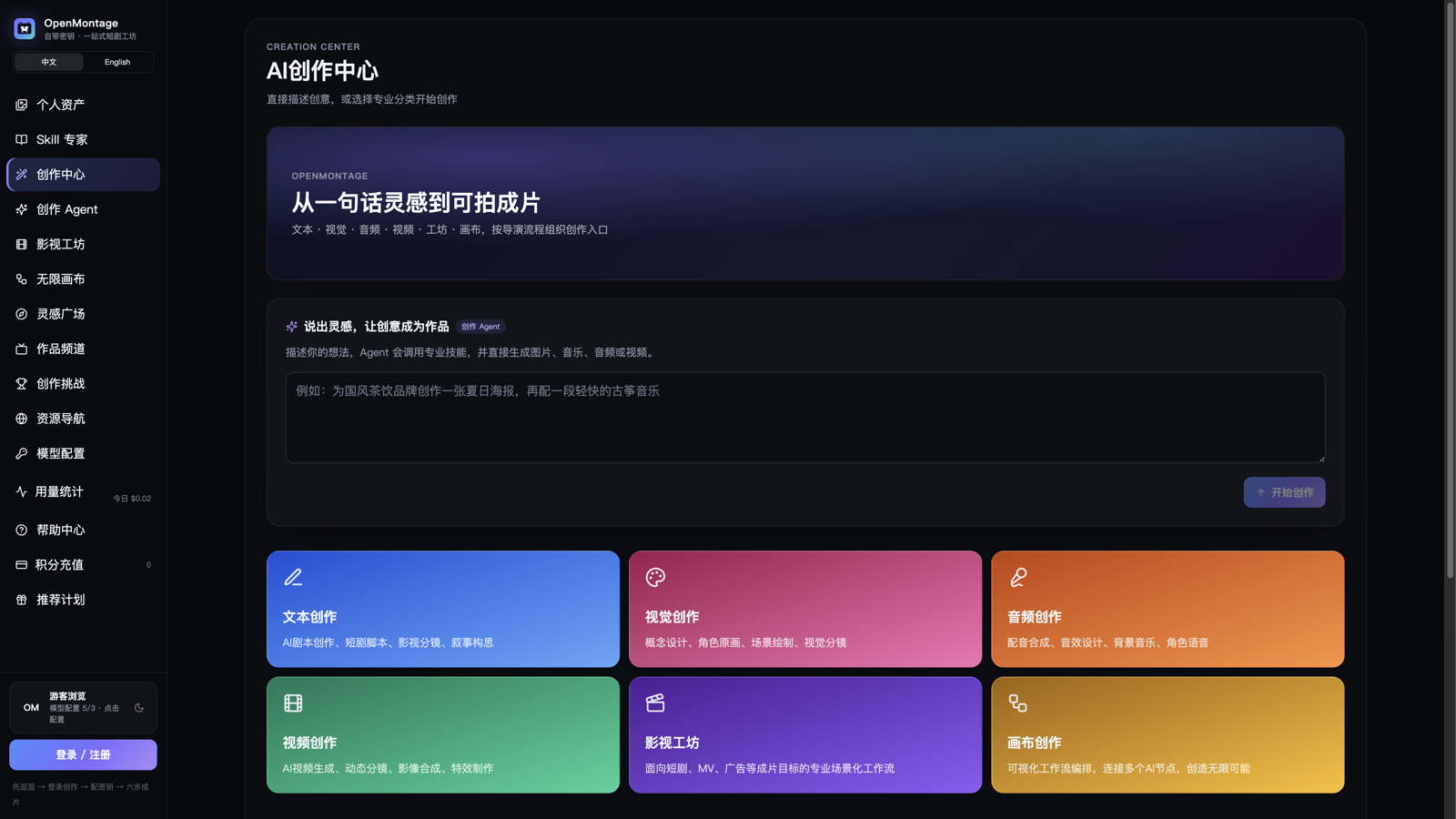This screenshot has width=1456, height=819.
Task: Click the AI创作中心 page title
Action: click(x=322, y=71)
